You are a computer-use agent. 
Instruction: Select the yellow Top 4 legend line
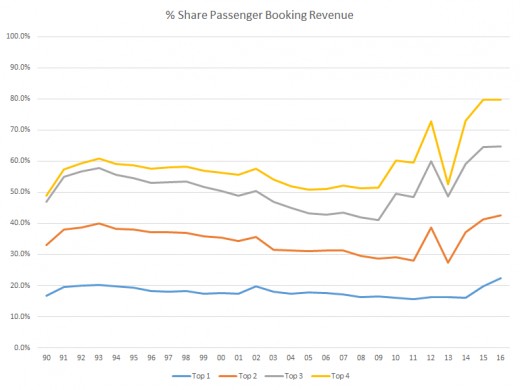[x=321, y=376]
